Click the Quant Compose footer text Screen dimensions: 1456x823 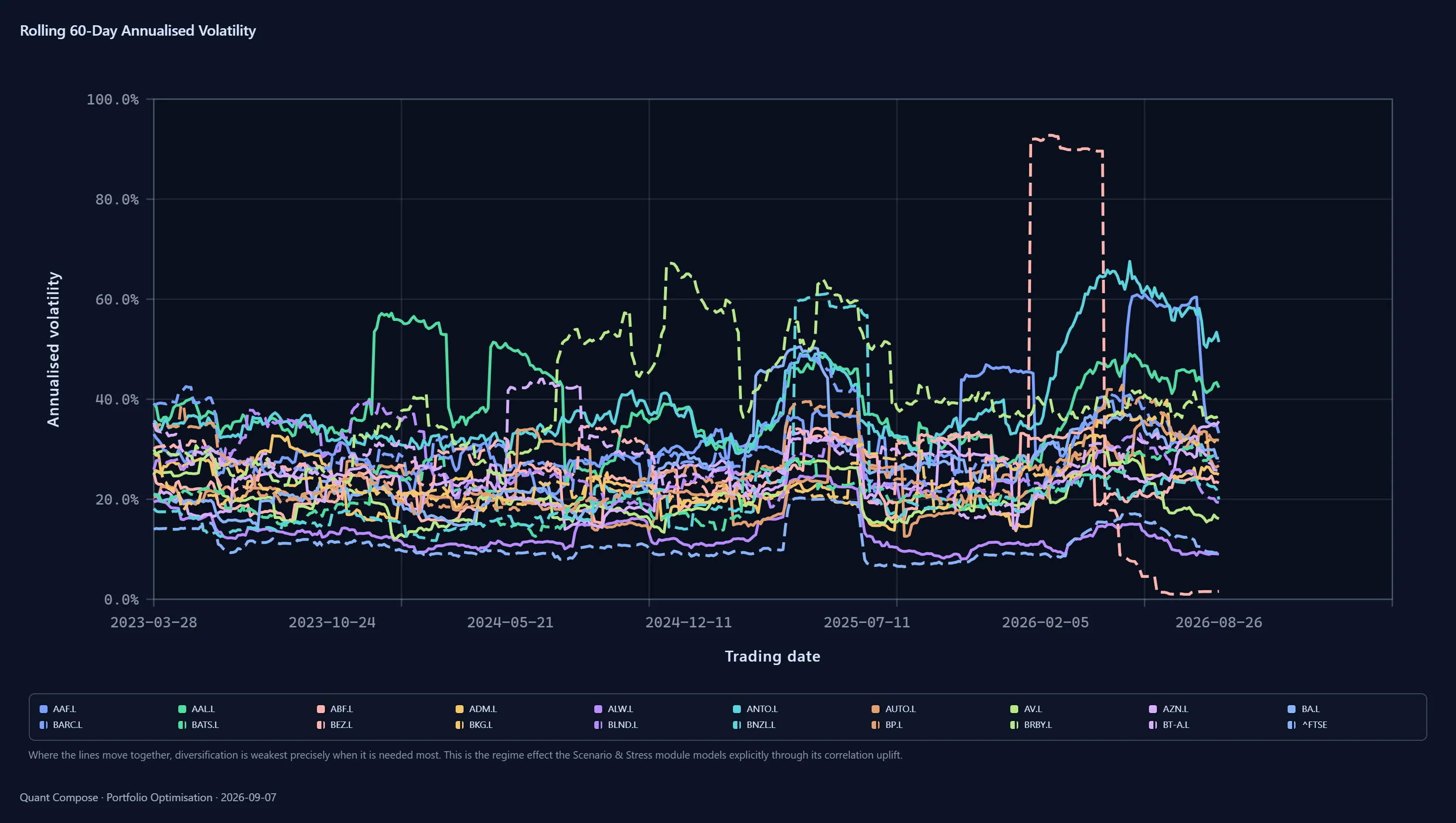[148, 798]
